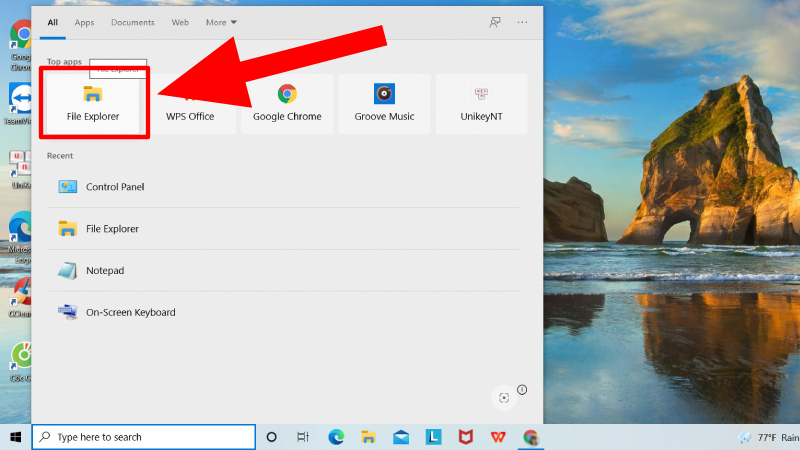Open File Explorer on taskbar

pyautogui.click(x=368, y=437)
